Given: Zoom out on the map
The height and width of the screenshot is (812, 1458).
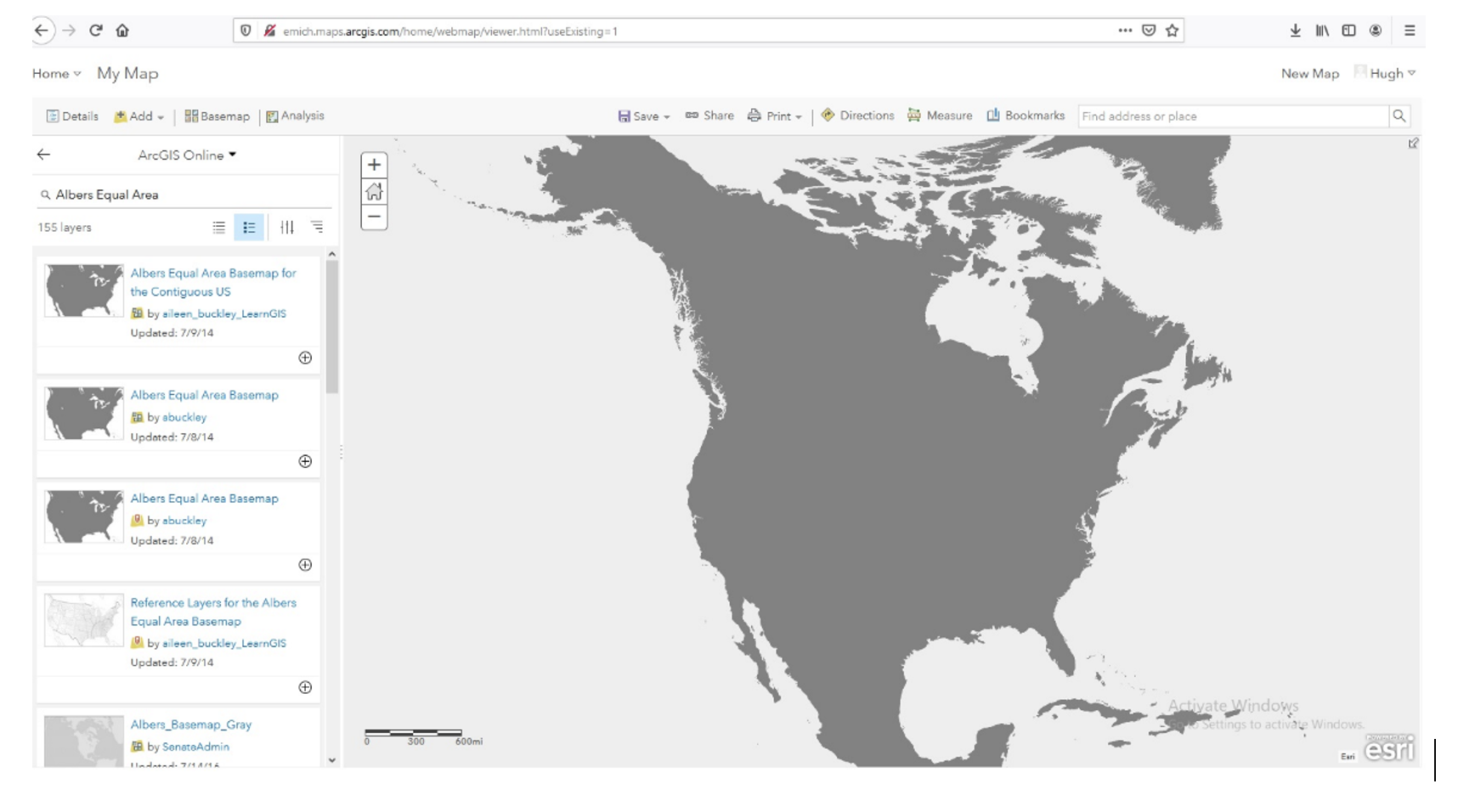Looking at the screenshot, I should point(374,217).
